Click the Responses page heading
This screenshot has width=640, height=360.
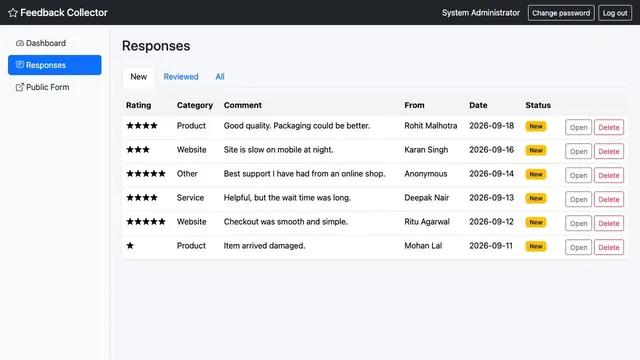pyautogui.click(x=156, y=46)
